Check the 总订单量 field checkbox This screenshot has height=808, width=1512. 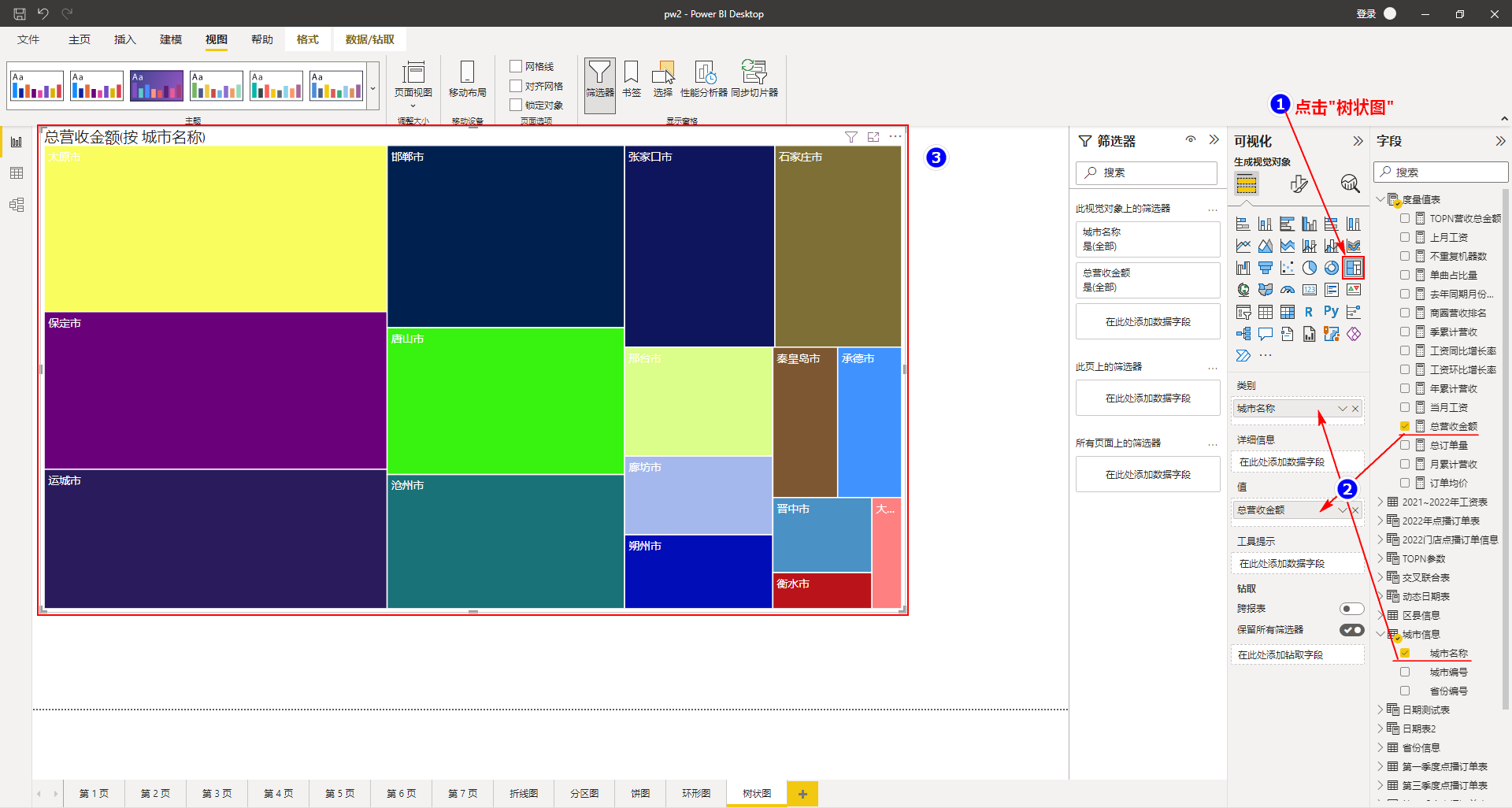1405,445
